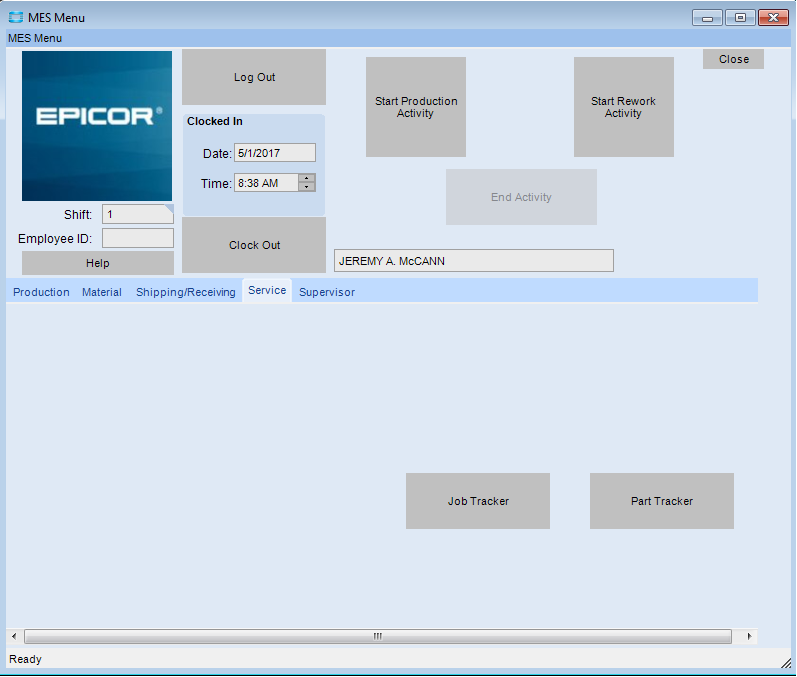Click the gray Close button
The height and width of the screenshot is (677, 797).
pos(733,59)
